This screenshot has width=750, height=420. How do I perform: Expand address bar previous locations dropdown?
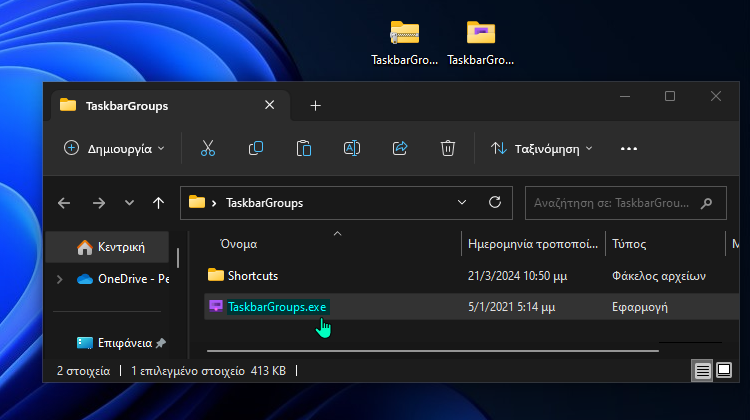[462, 202]
